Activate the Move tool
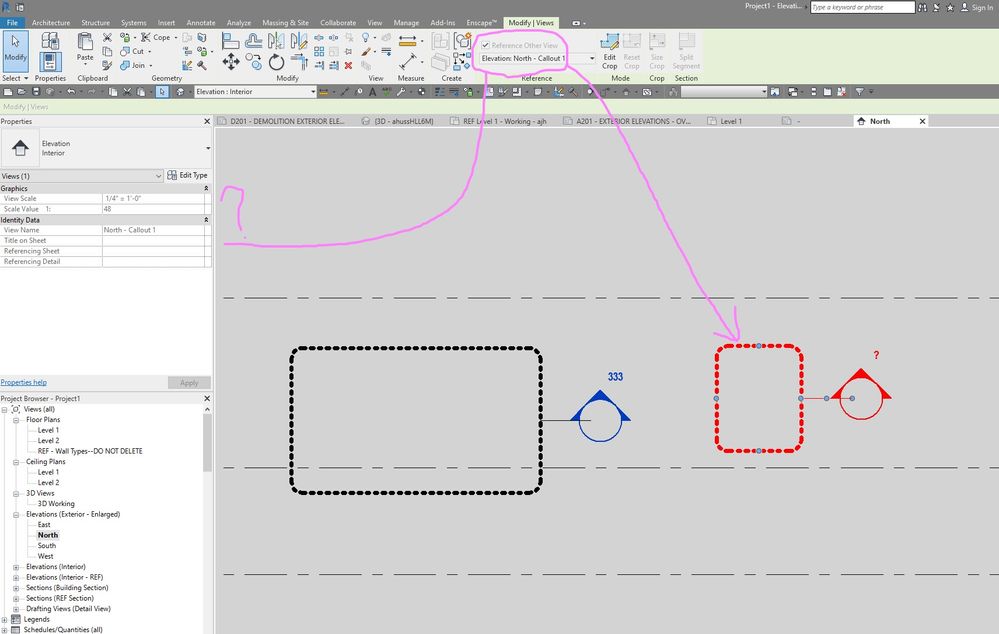 (x=231, y=62)
